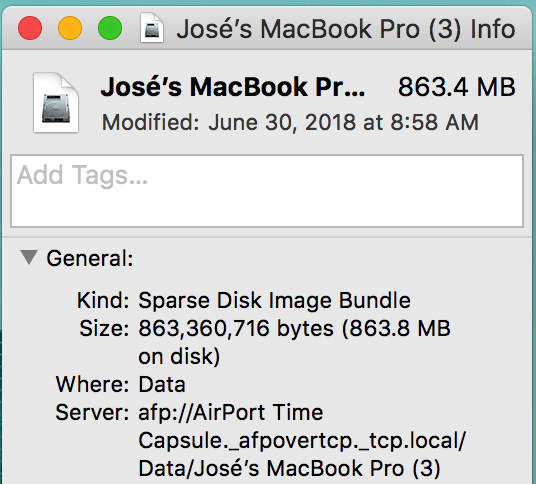Select the large disk image file icon
The width and height of the screenshot is (536, 484).
pyautogui.click(x=56, y=103)
